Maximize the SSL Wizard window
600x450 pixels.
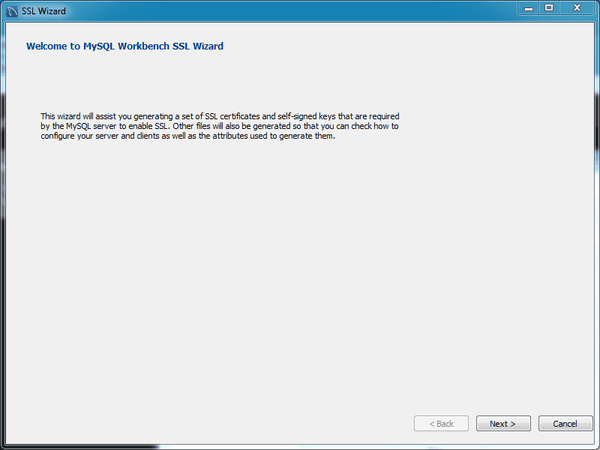550,8
